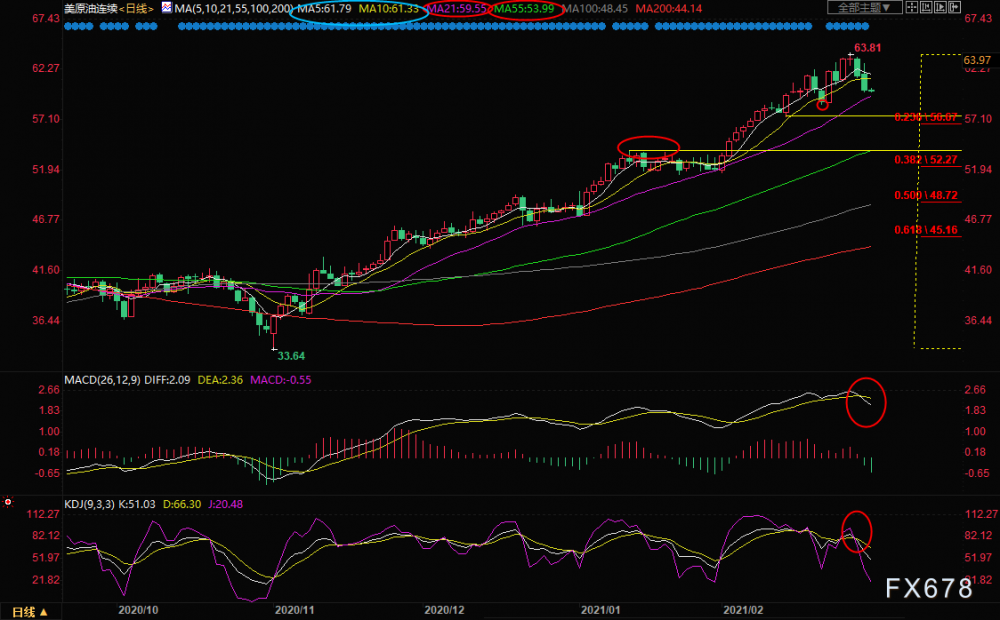Click the 46.77 left price axis label
Image resolution: width=1000 pixels, height=620 pixels.
(x=46, y=219)
